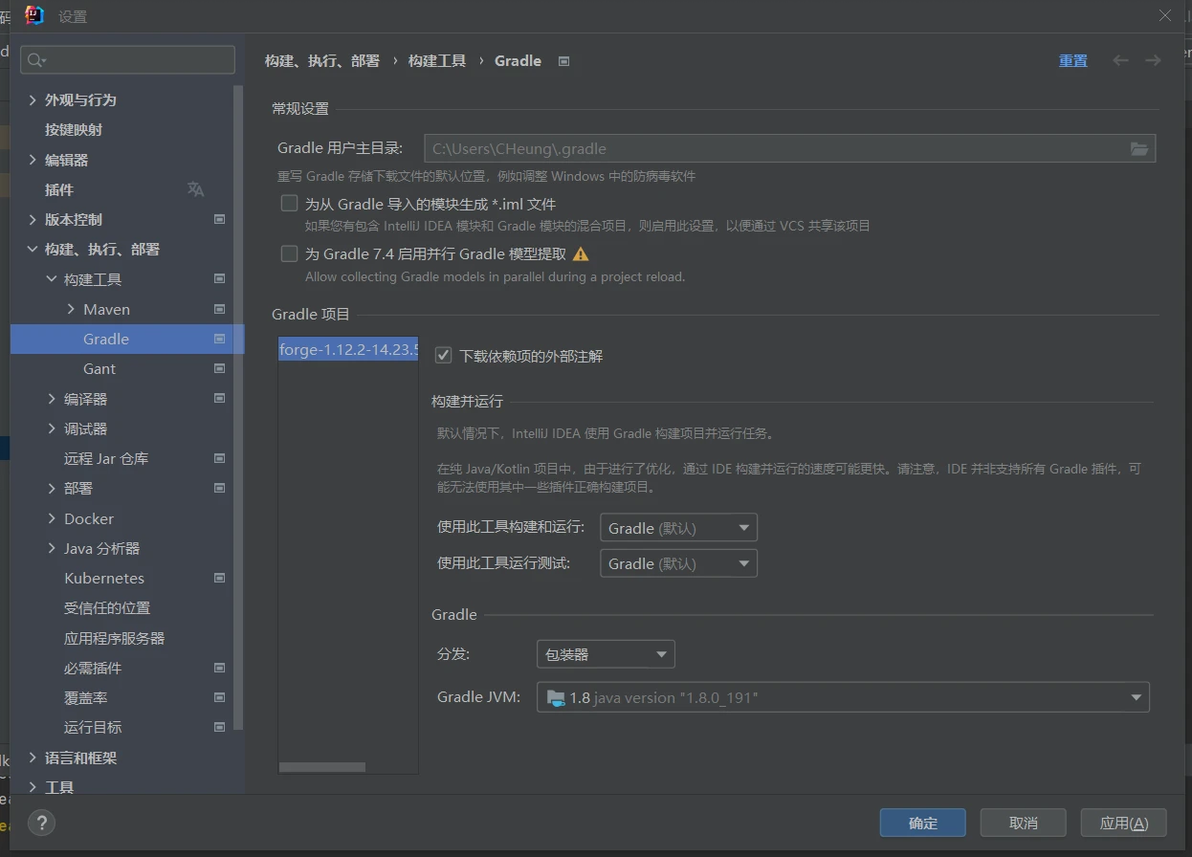1192x857 pixels.
Task: Open 使用此工具运行测试 dropdown
Action: pyautogui.click(x=678, y=563)
